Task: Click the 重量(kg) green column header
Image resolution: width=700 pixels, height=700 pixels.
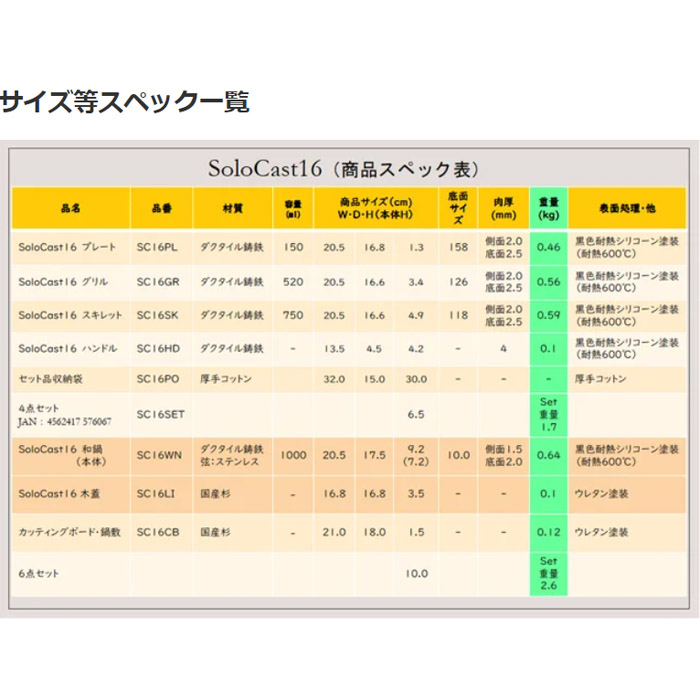Action: click(x=549, y=208)
